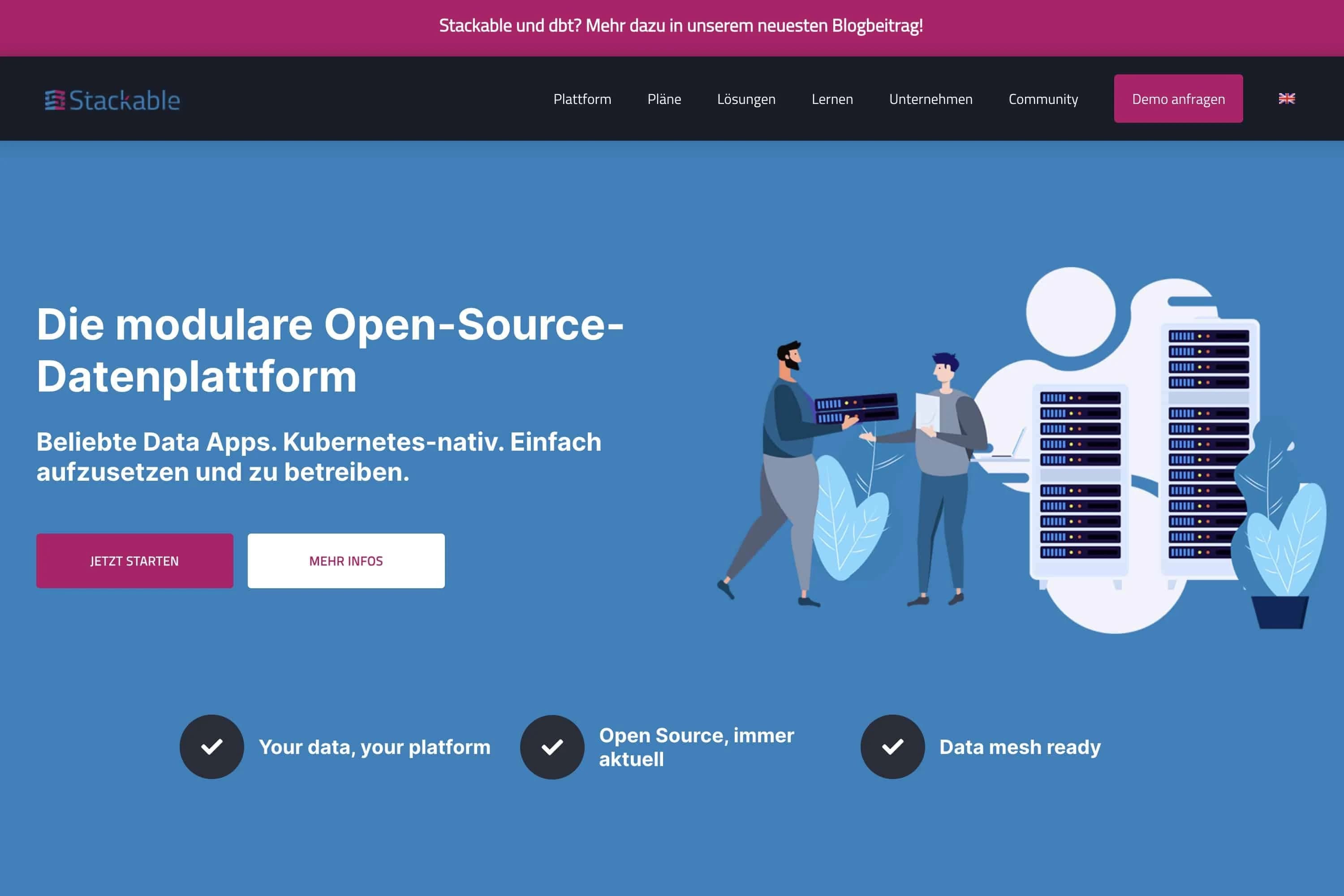Expand the Lösungen navigation menu
Image resolution: width=1344 pixels, height=896 pixels.
point(746,99)
